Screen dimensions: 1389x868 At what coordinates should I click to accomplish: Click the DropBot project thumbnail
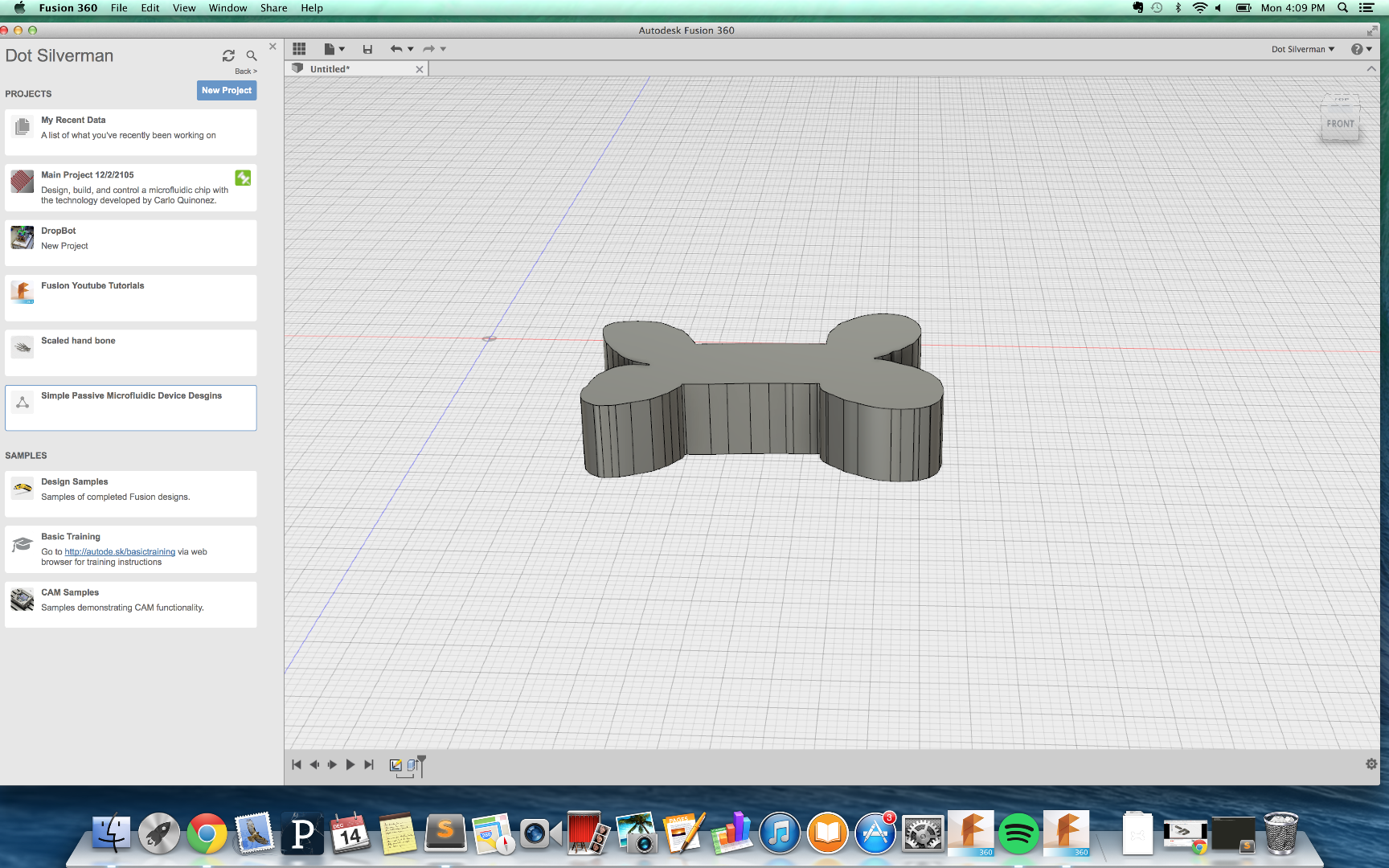(23, 238)
